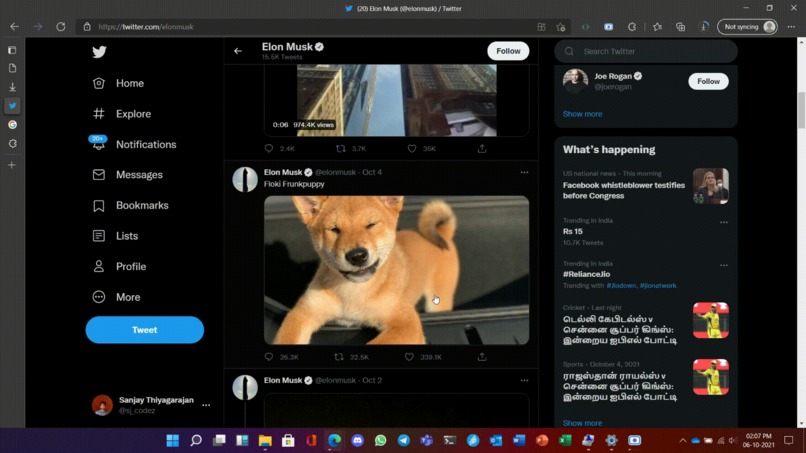Open Home in Twitter sidebar
This screenshot has width=806, height=453.
(x=118, y=83)
